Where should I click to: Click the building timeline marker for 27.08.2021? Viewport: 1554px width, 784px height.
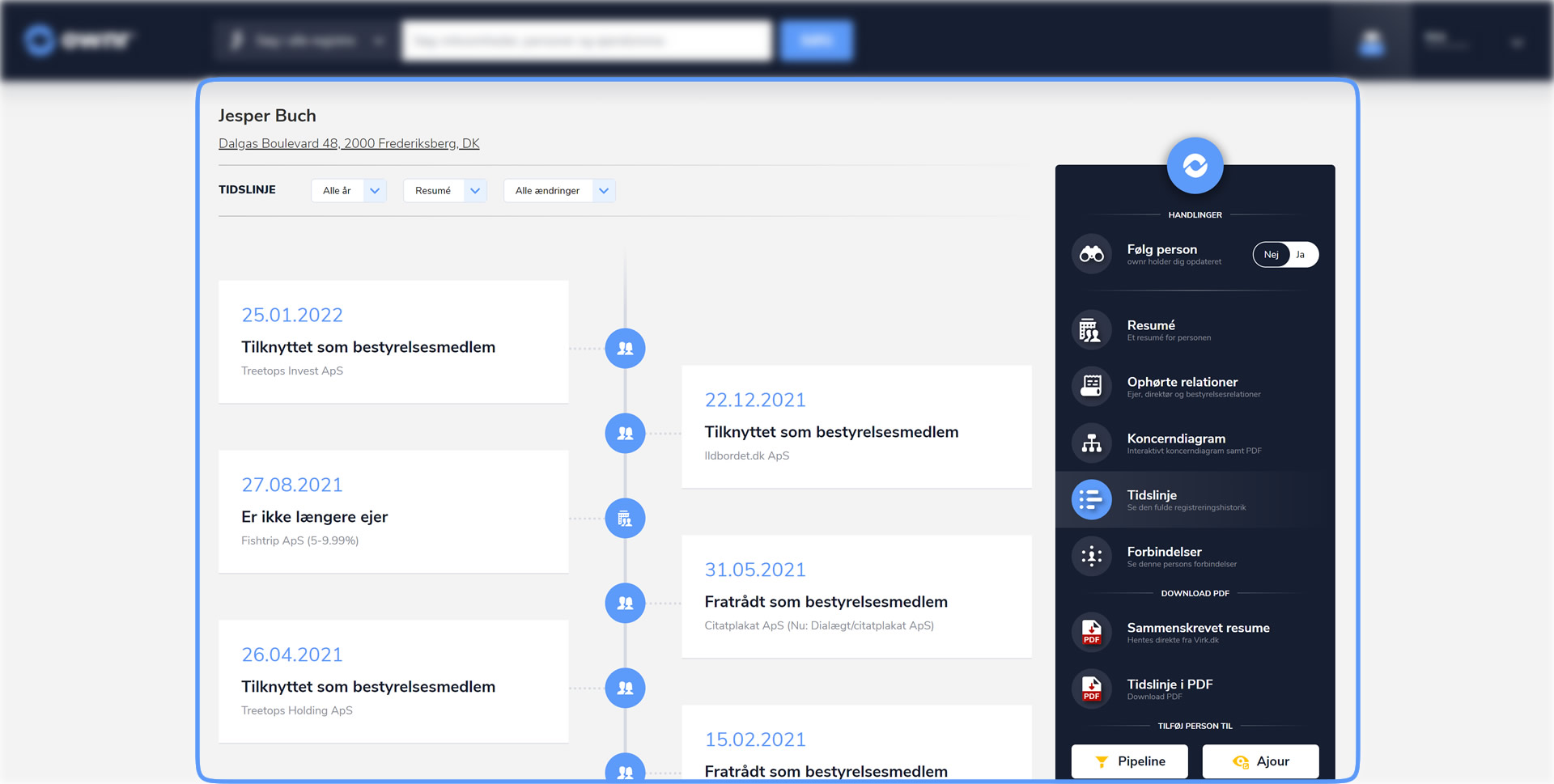(625, 519)
